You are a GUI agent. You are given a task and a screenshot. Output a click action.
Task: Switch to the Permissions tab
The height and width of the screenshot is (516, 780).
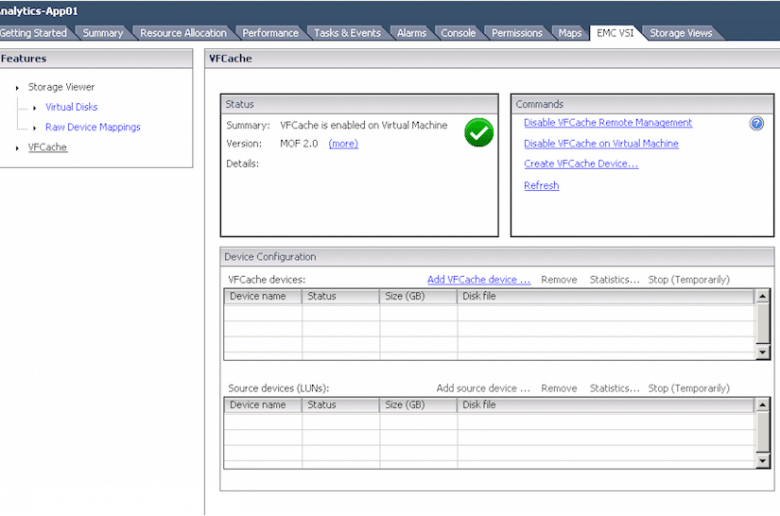517,33
